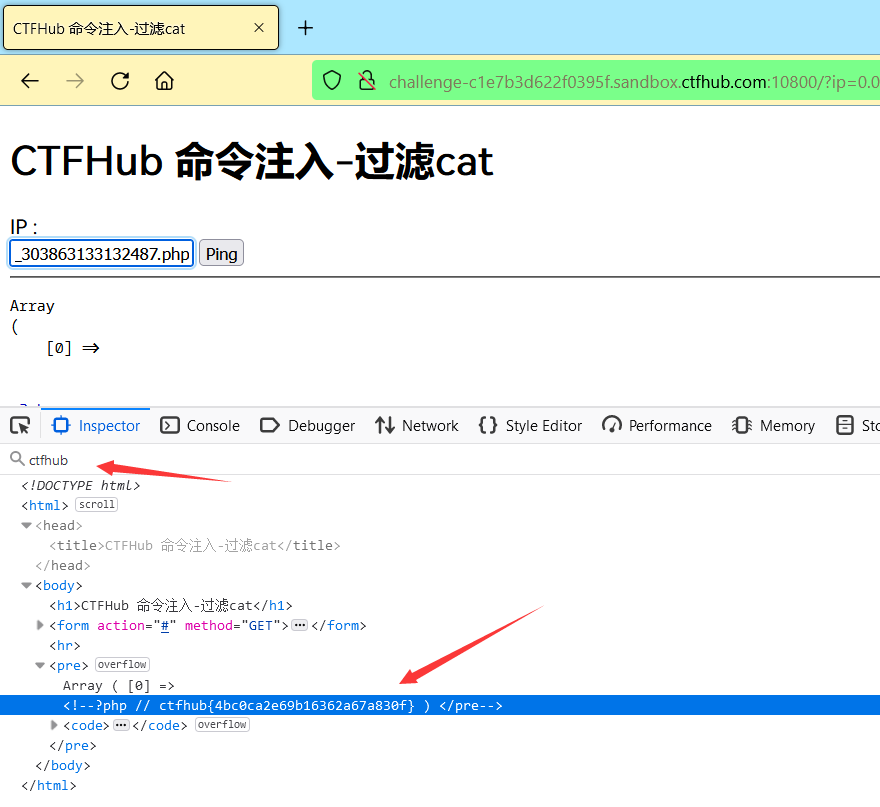Open tracking protection shield panel
880x807 pixels.
click(x=332, y=81)
